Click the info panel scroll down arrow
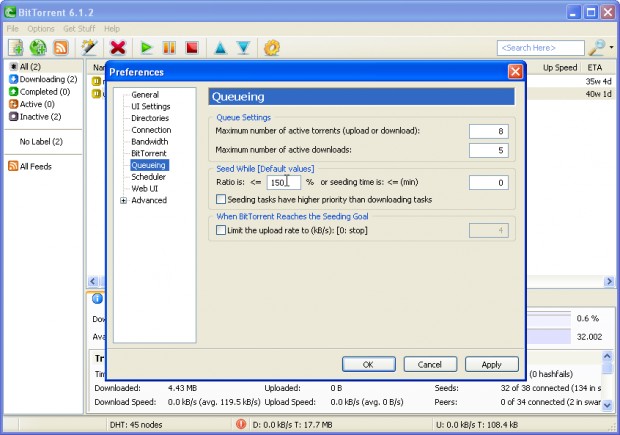This screenshot has width=620, height=435. coord(607,405)
